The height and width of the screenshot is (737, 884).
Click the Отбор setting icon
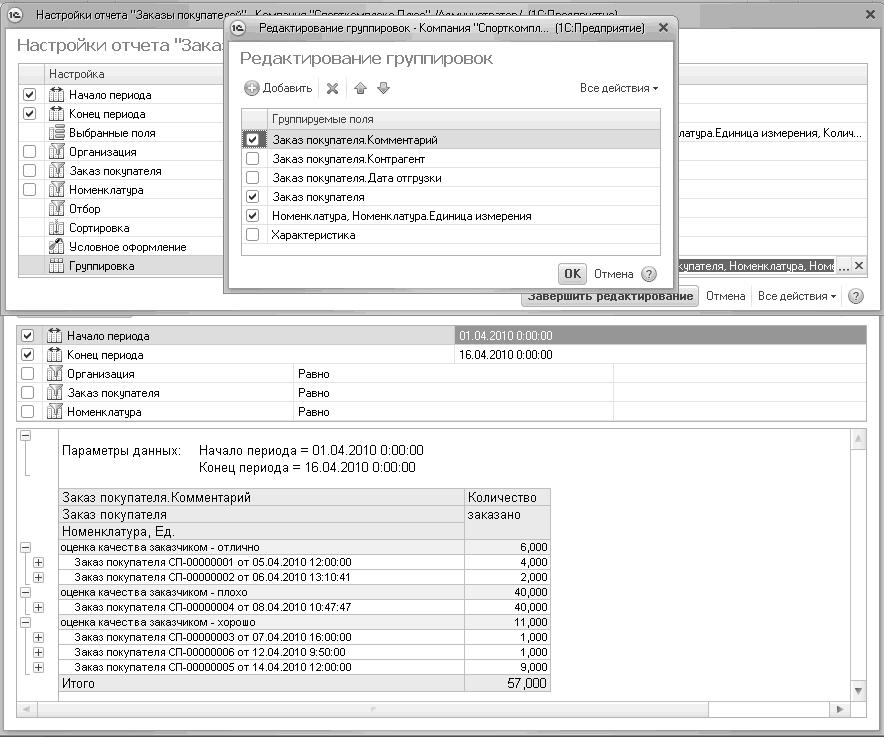pos(56,209)
